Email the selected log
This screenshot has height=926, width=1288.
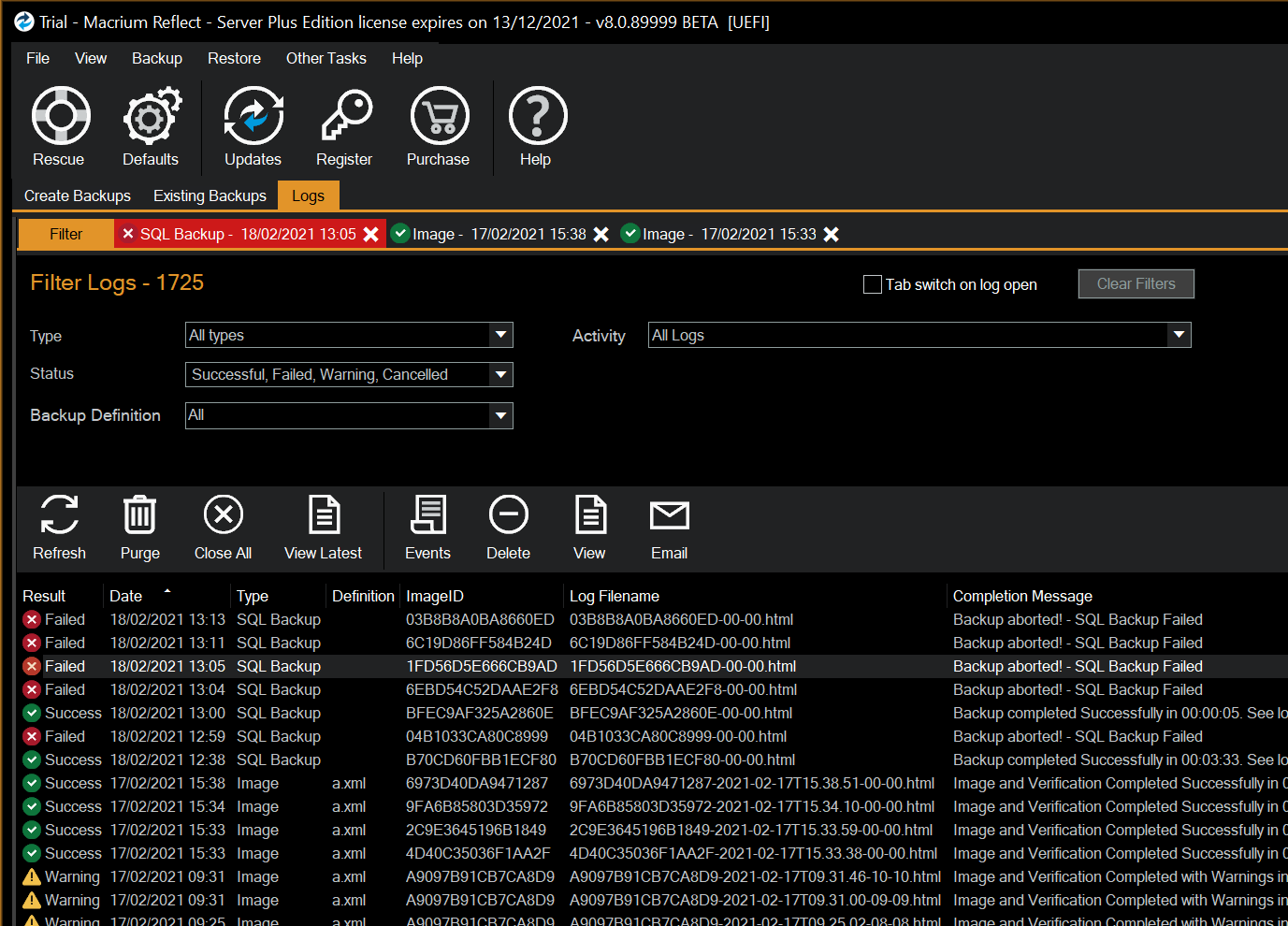tap(668, 528)
